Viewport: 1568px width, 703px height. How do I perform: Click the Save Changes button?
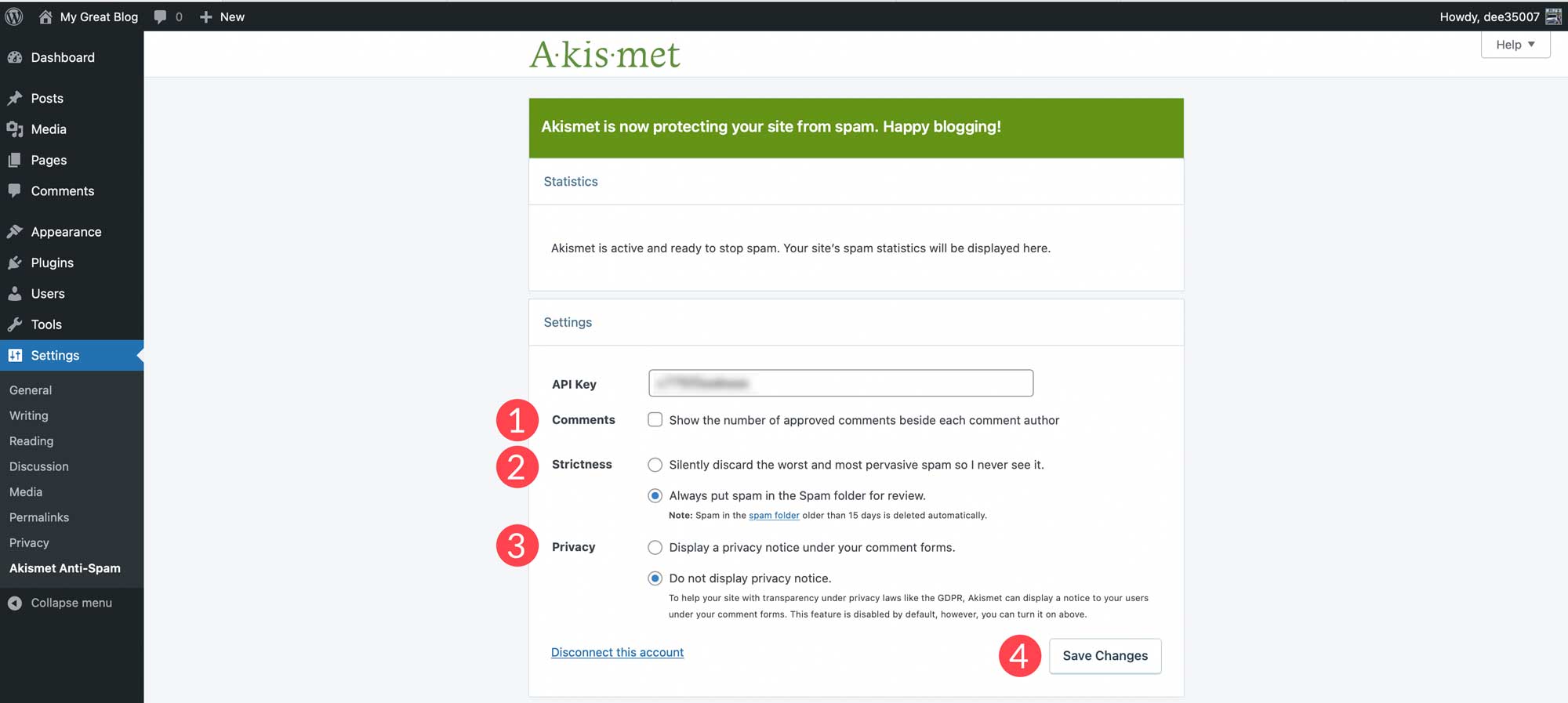1105,655
